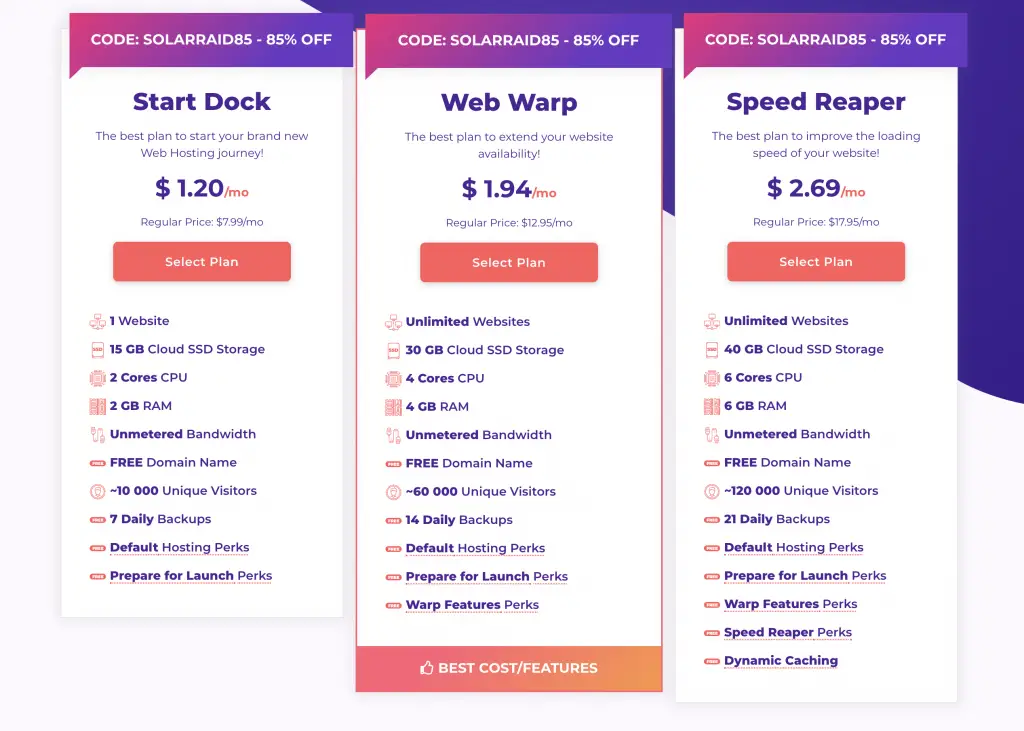
Task: Open Speed Reaper Perks tooltip link
Action: (788, 632)
